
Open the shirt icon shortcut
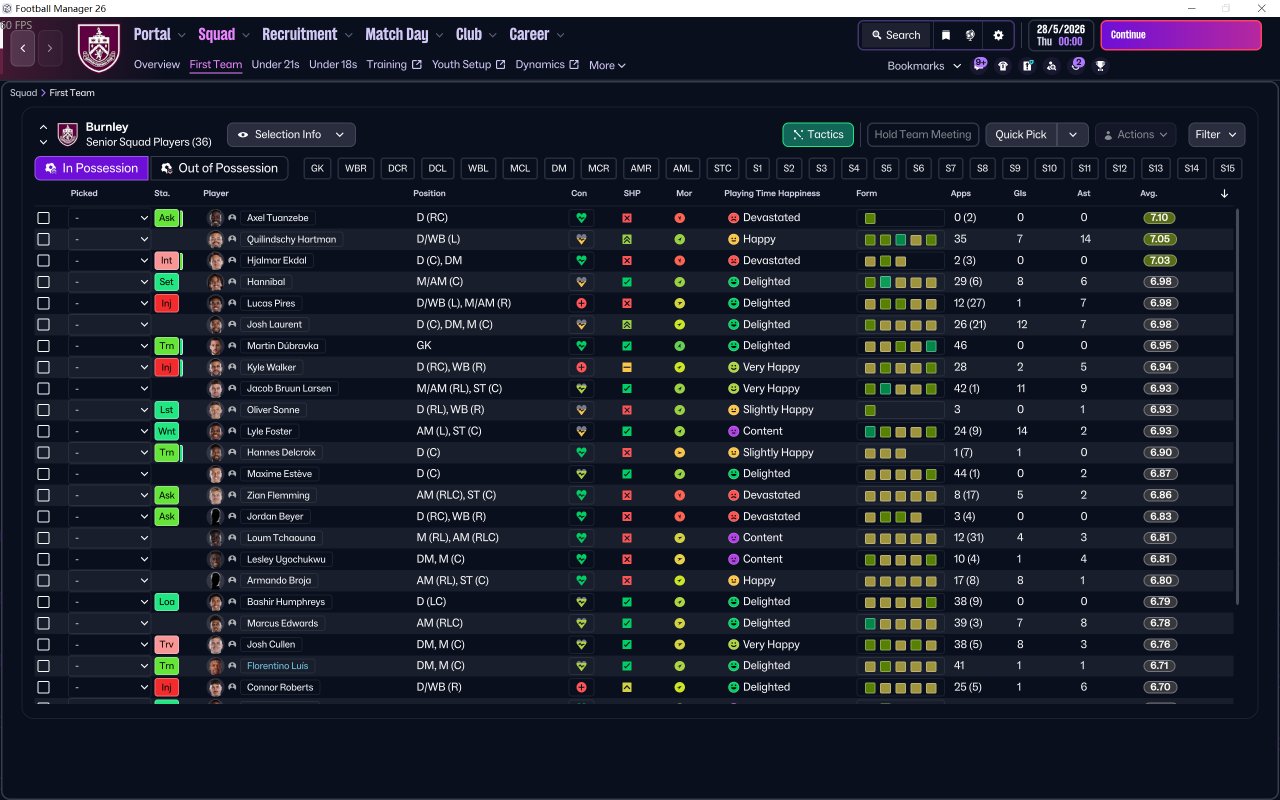[x=1003, y=66]
